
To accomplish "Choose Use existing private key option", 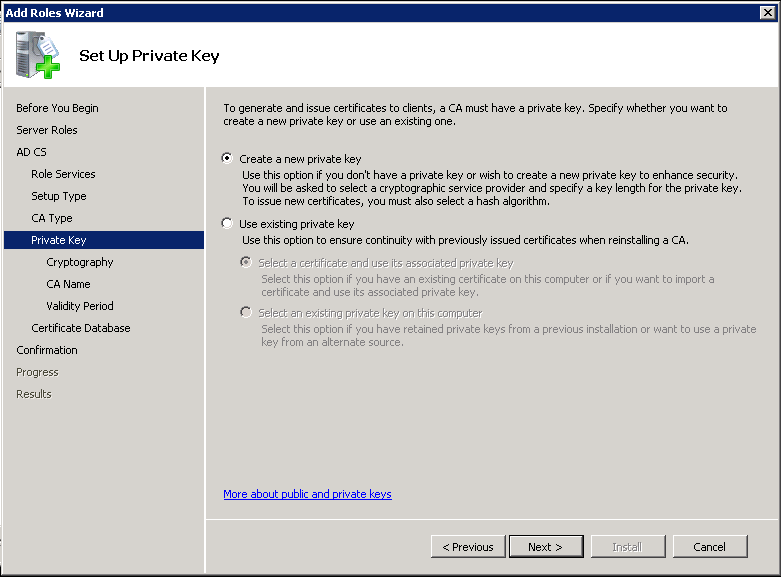I will pos(229,225).
